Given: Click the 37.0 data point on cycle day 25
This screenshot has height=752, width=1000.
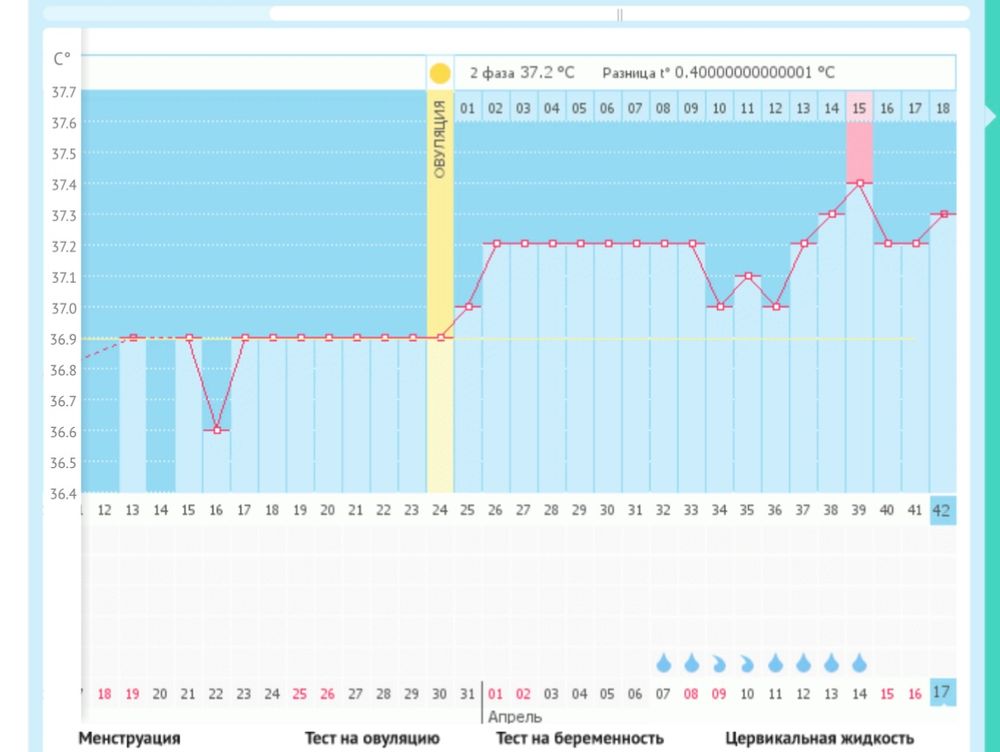Looking at the screenshot, I should coord(469,307).
